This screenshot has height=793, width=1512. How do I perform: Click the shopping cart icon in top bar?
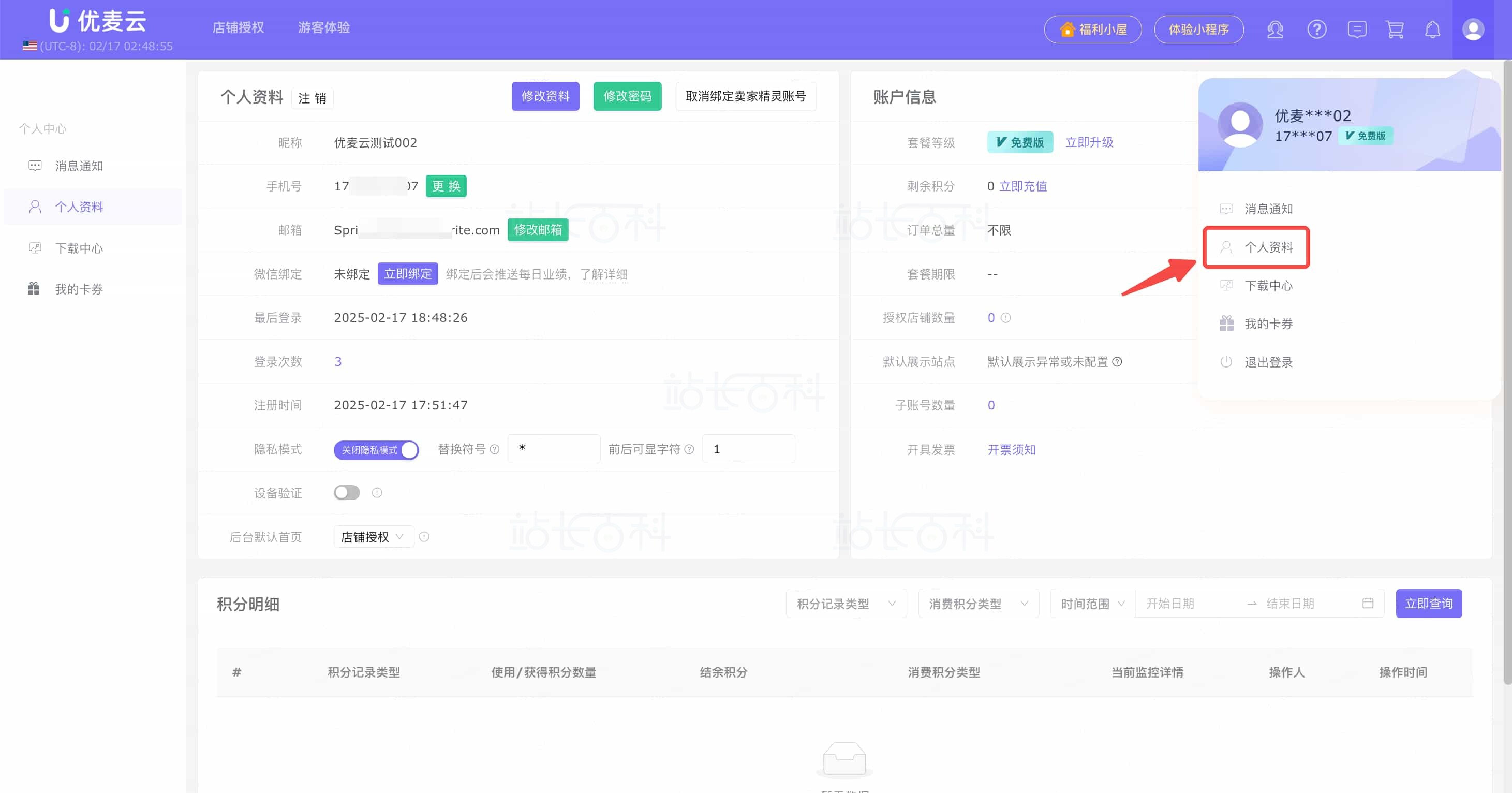pos(1395,29)
